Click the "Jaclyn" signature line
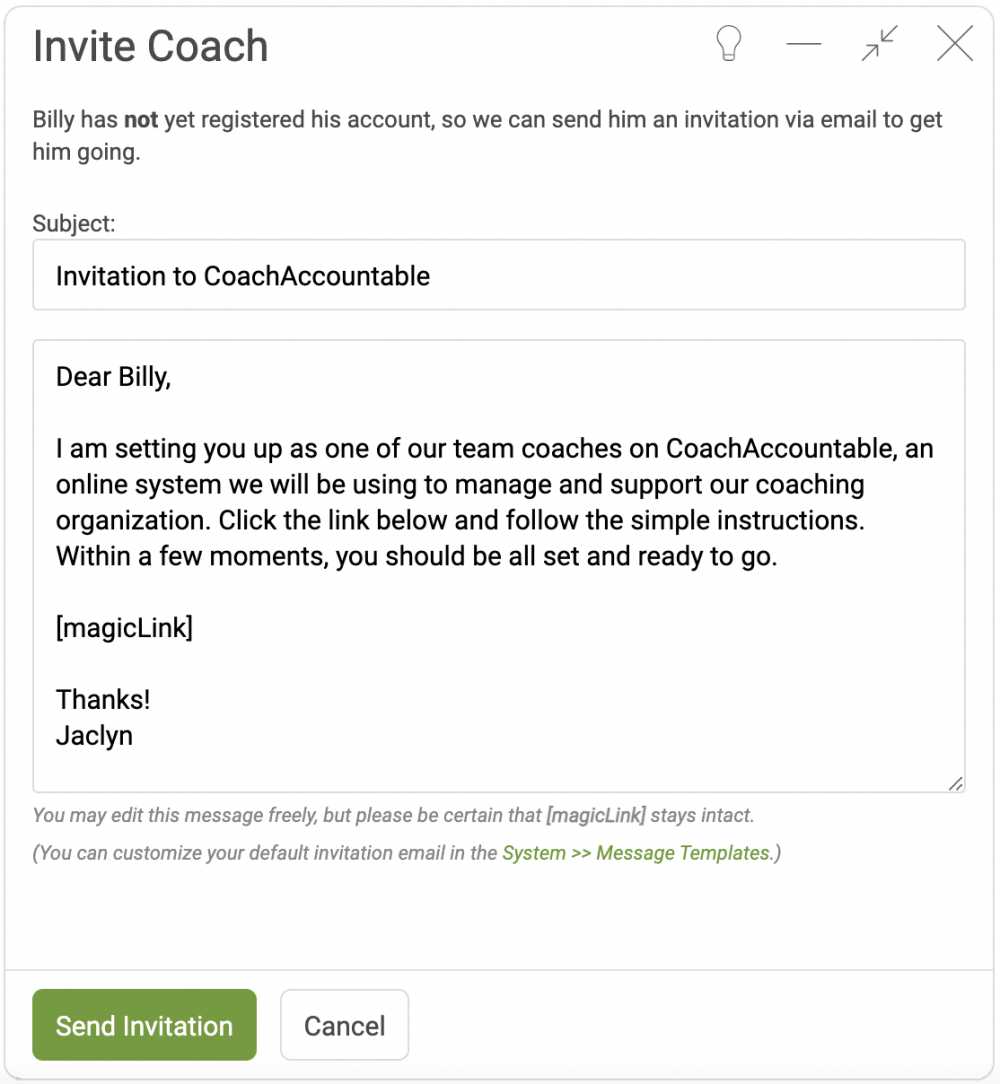The height and width of the screenshot is (1084, 1000). point(94,736)
